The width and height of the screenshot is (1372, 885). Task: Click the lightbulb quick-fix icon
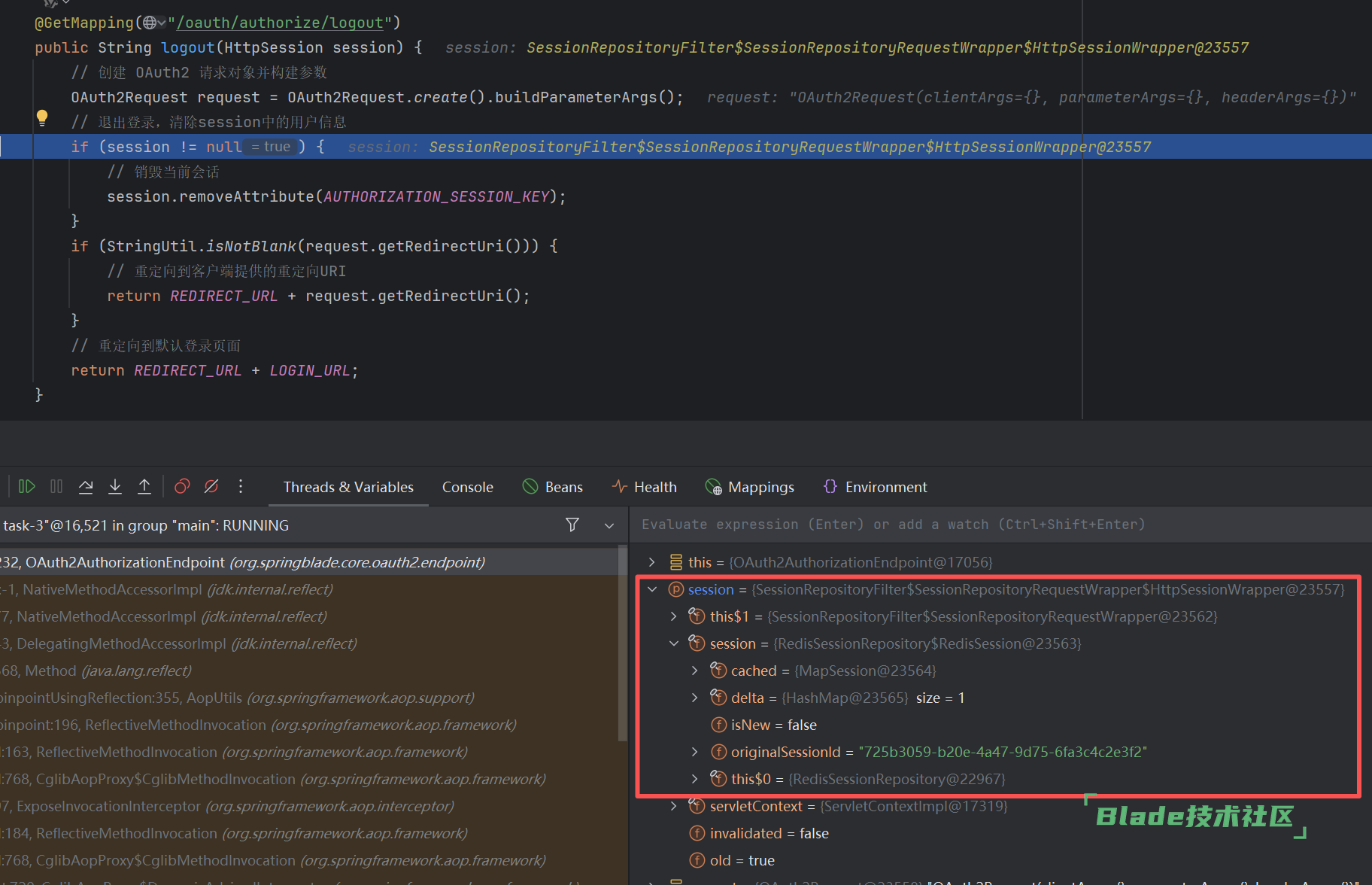coord(42,118)
